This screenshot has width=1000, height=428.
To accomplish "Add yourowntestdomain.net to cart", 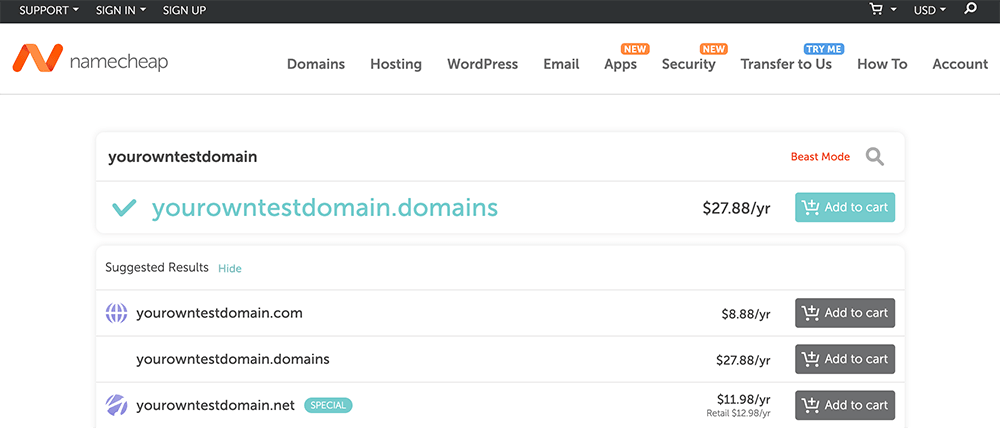I will pyautogui.click(x=845, y=405).
